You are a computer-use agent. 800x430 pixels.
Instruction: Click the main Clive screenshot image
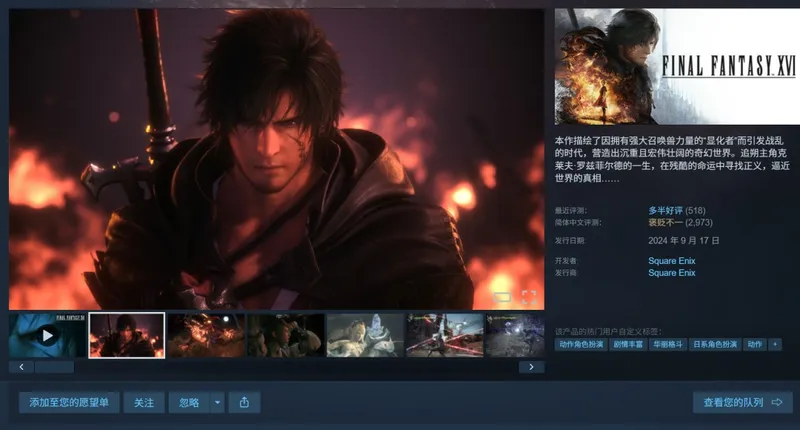(x=277, y=159)
